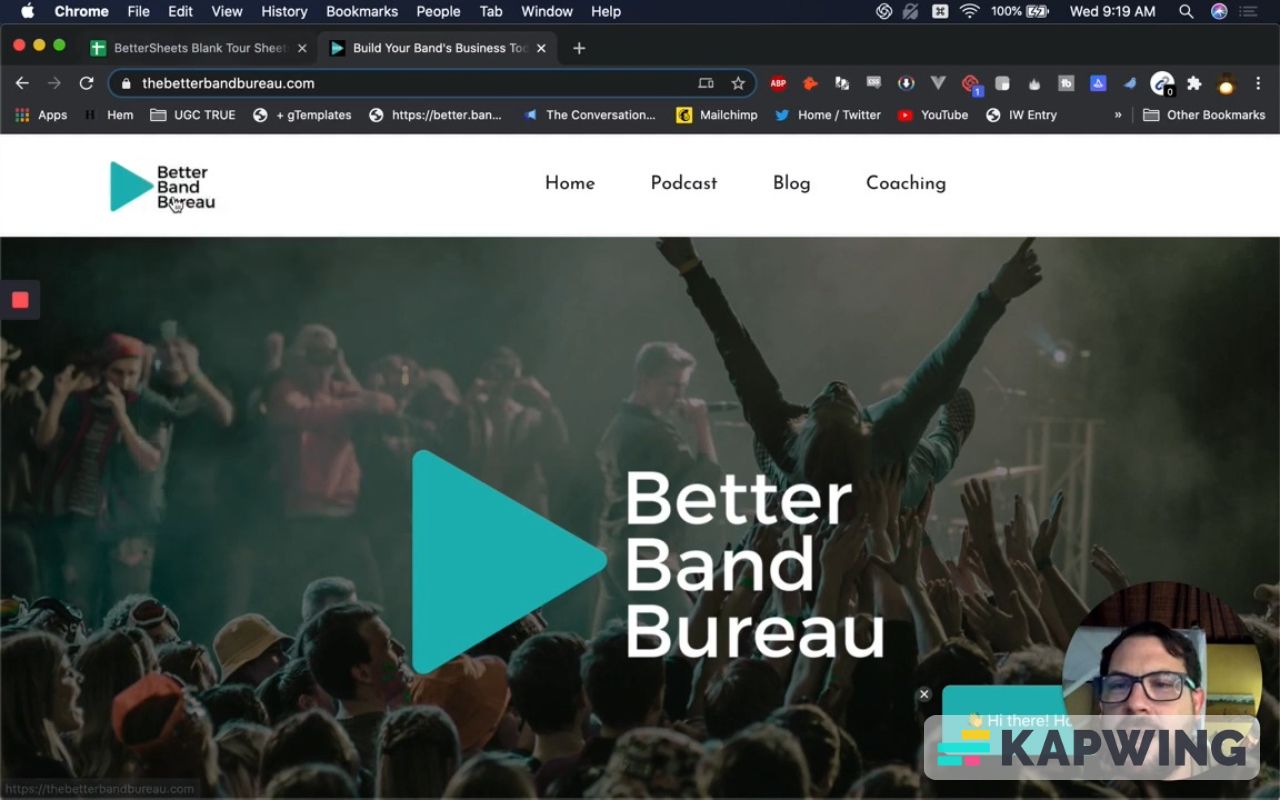The width and height of the screenshot is (1280, 800).
Task: View site info via padlock icon
Action: 126,83
